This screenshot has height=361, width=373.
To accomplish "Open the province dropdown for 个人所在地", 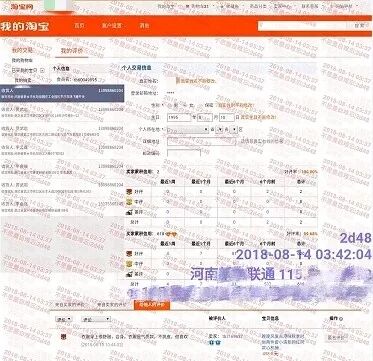I will 188,129.
